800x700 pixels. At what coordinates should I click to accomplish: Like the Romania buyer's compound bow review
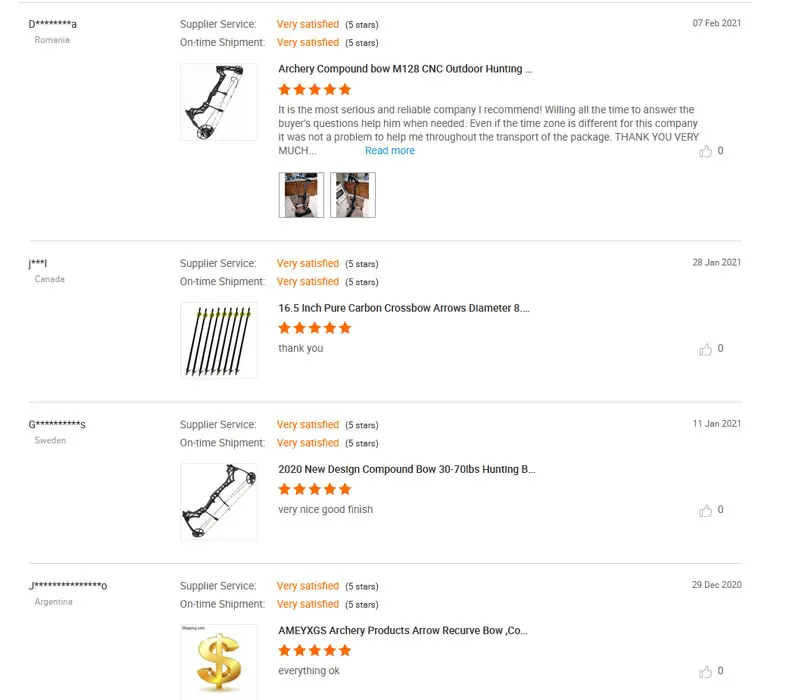pos(706,151)
